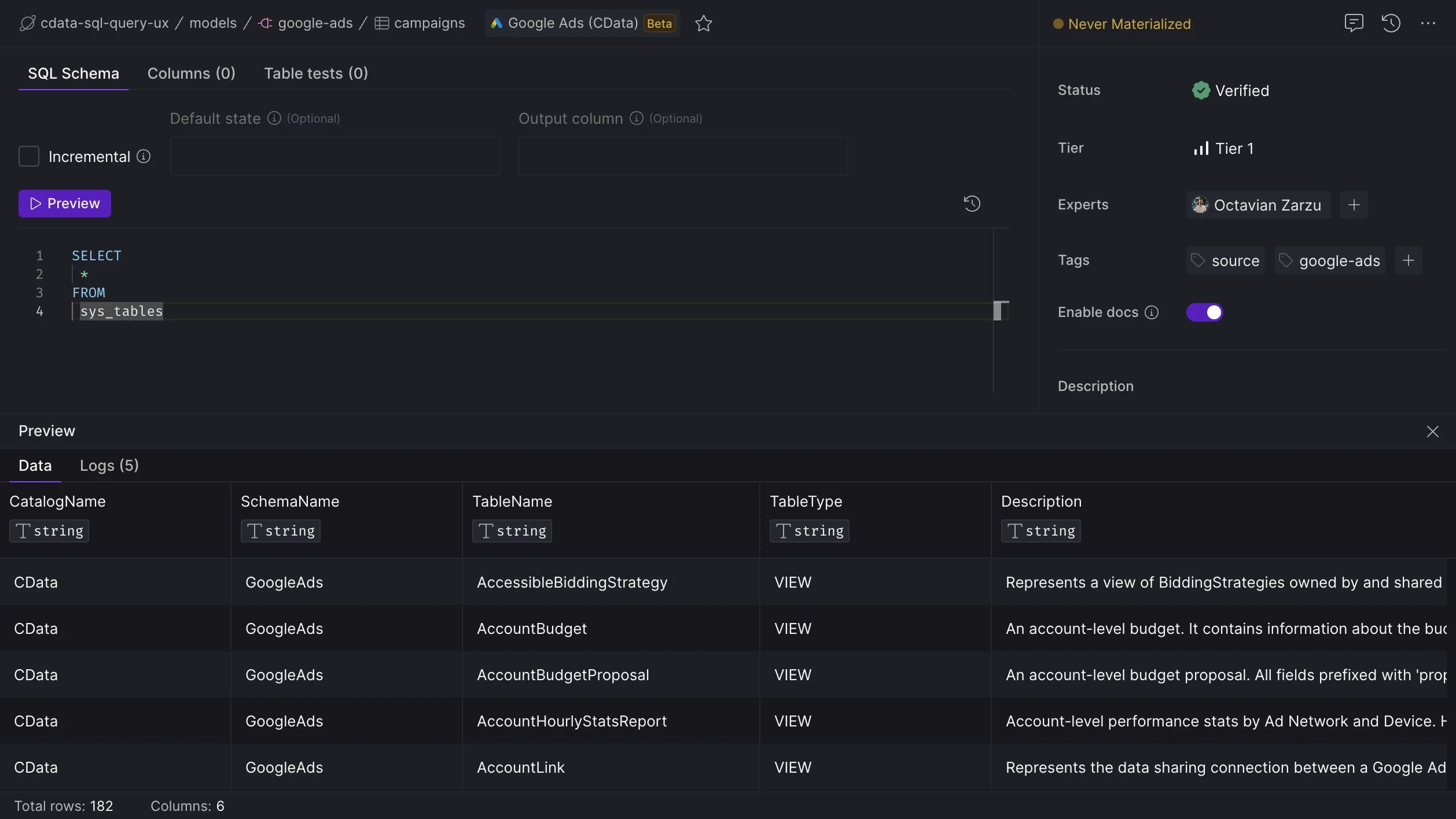Open the comments icon in header
Viewport: 1456px width, 819px height.
[1354, 23]
